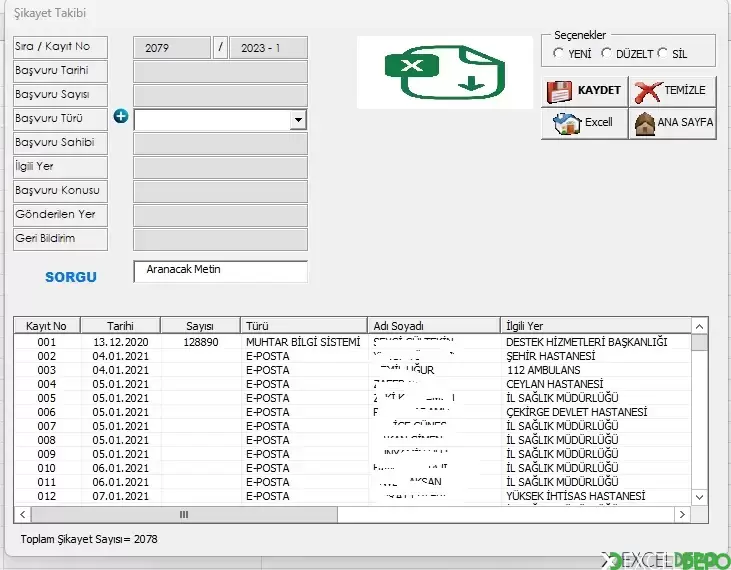
Task: Select the row with Kayıt No 003
Action: point(352,370)
